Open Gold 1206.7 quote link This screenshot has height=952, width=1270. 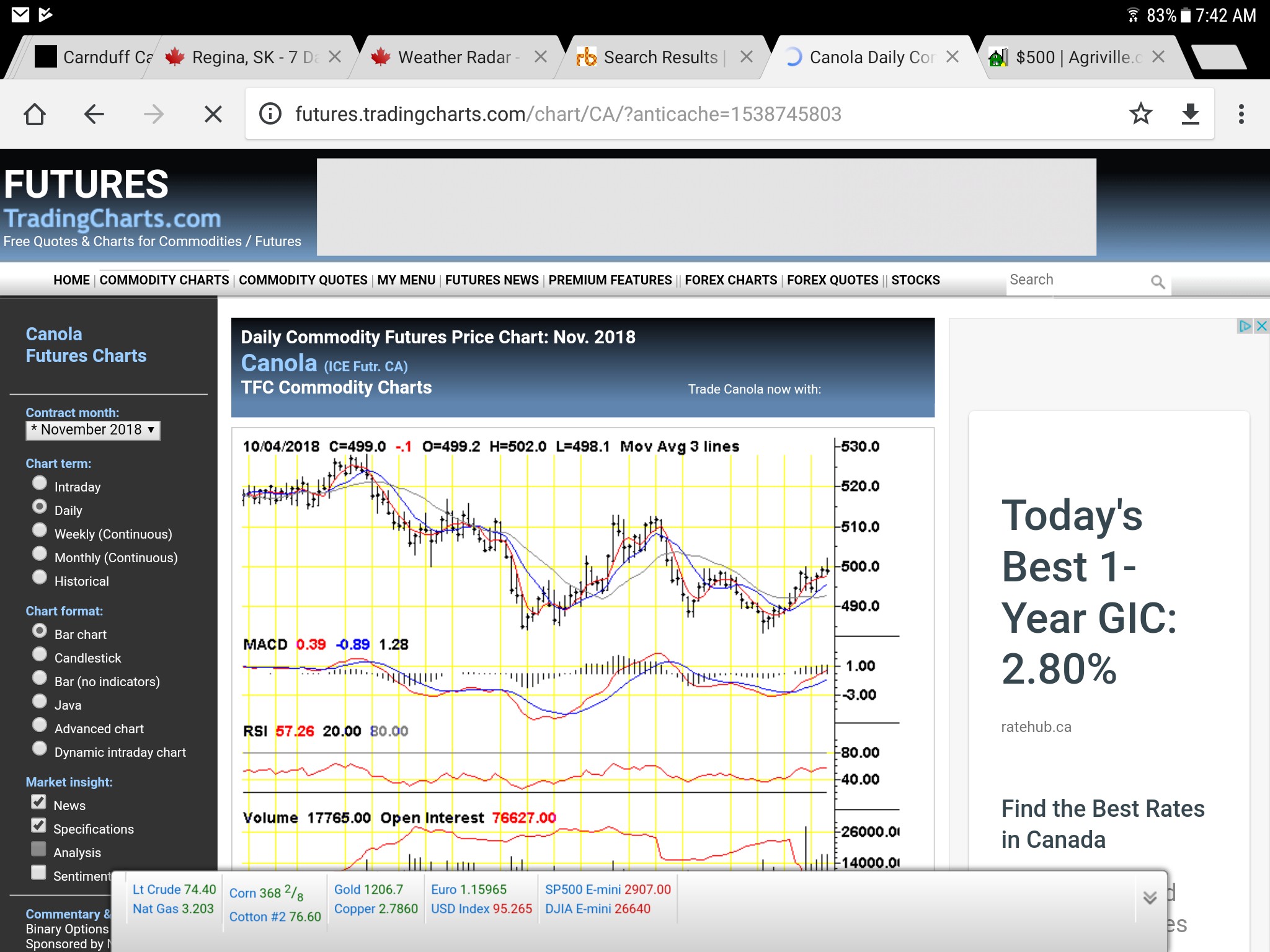368,889
